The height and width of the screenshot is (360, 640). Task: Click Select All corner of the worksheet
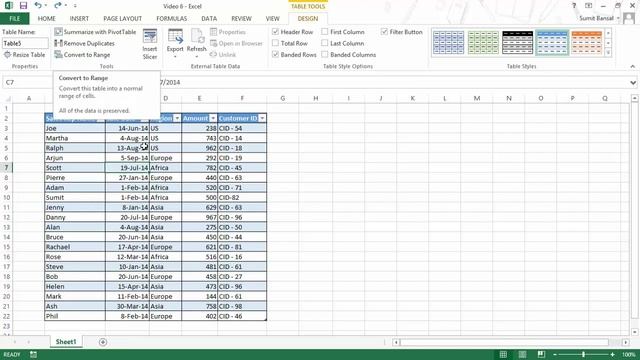point(7,98)
